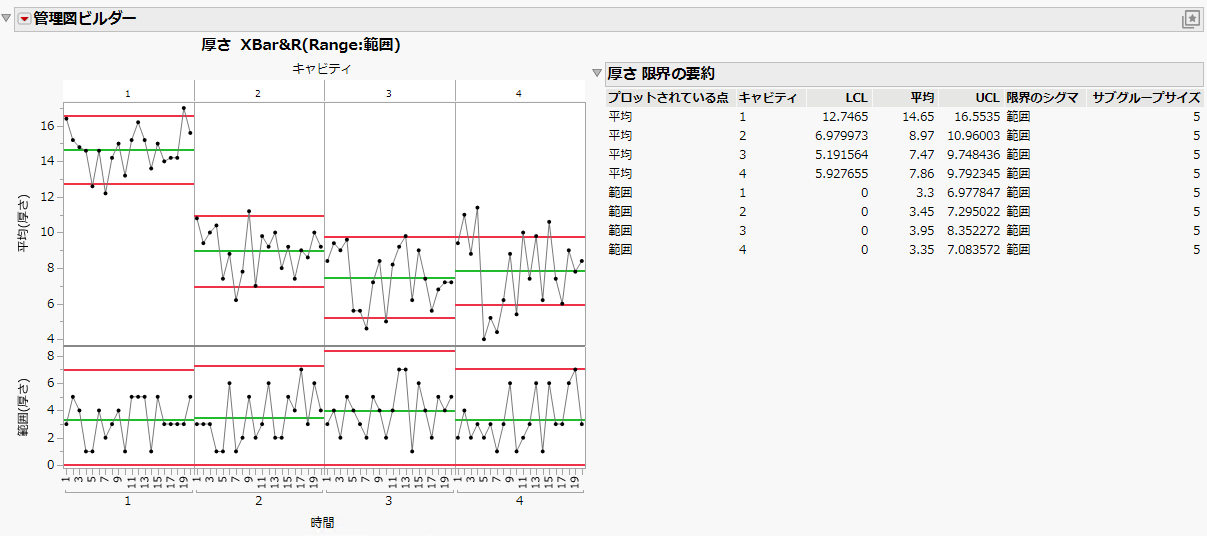Click the UCL value 9.792345
The width and height of the screenshot is (1207, 536).
point(971,173)
